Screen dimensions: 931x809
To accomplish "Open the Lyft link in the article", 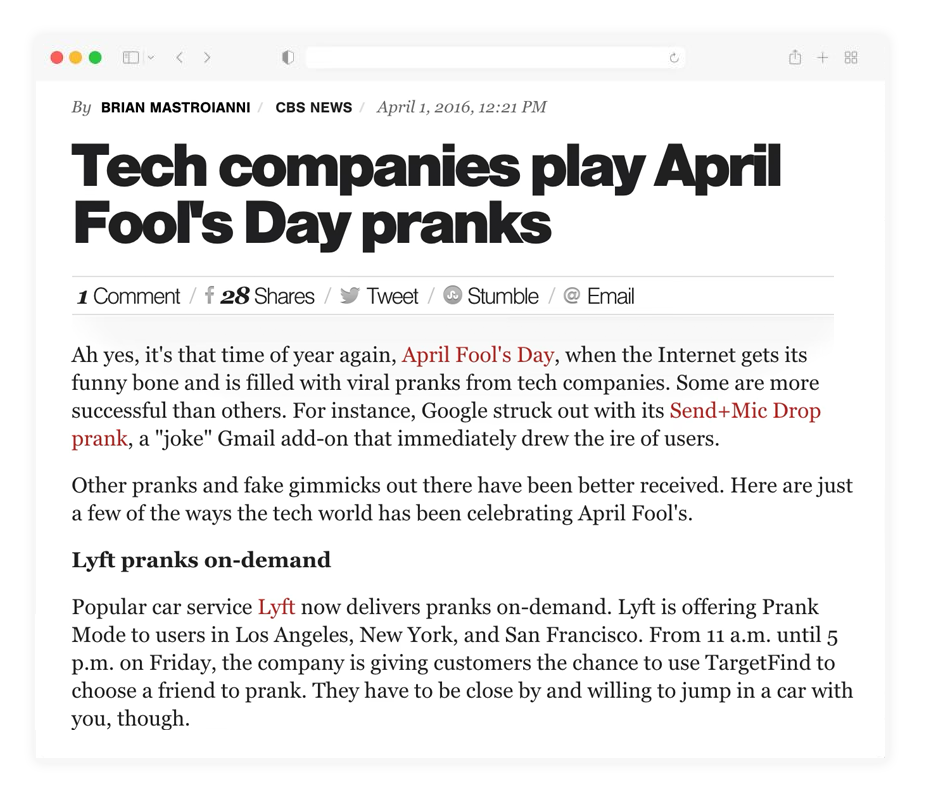I will click(x=277, y=607).
